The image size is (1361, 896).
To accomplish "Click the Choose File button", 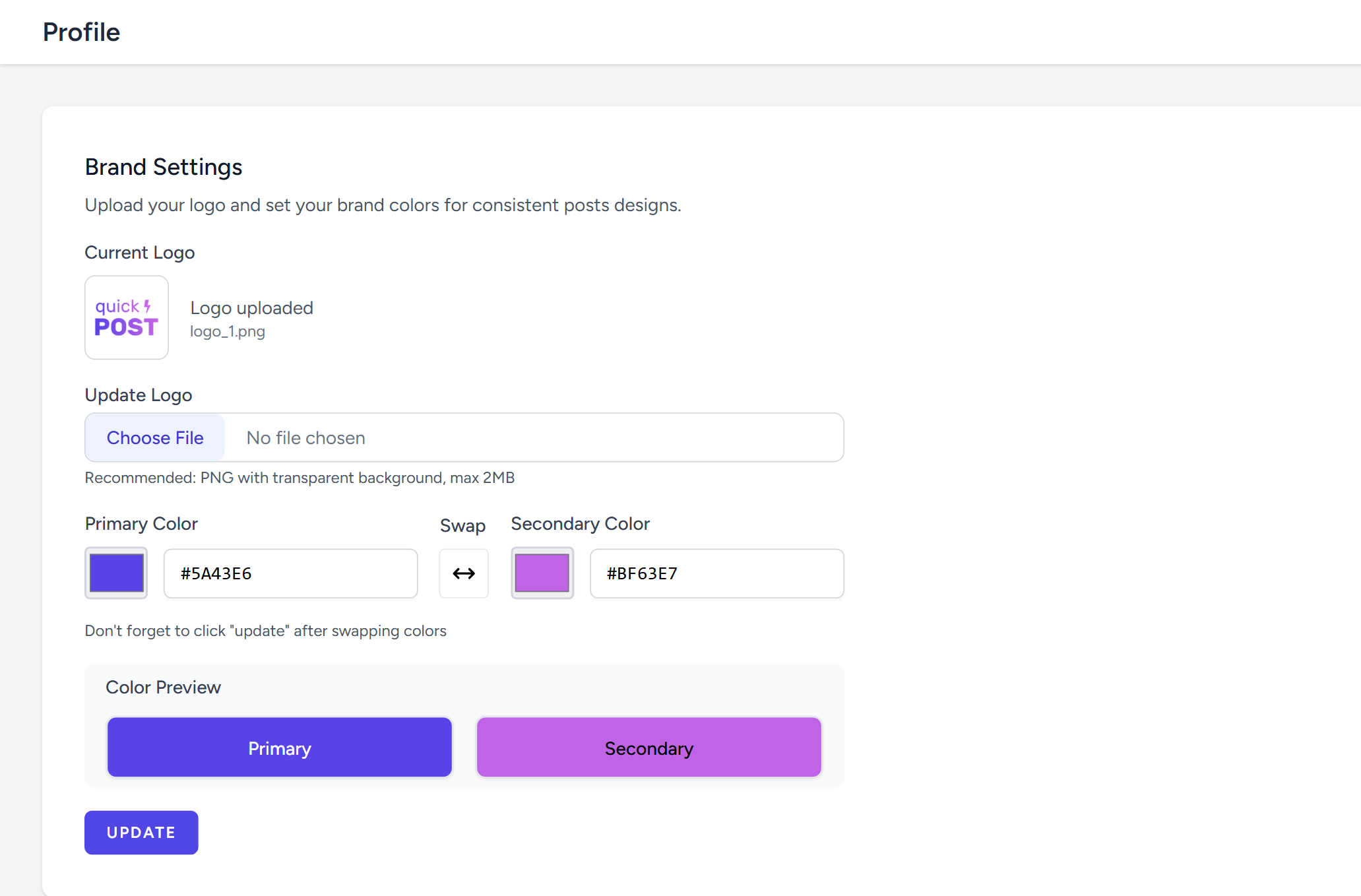I will click(x=155, y=437).
